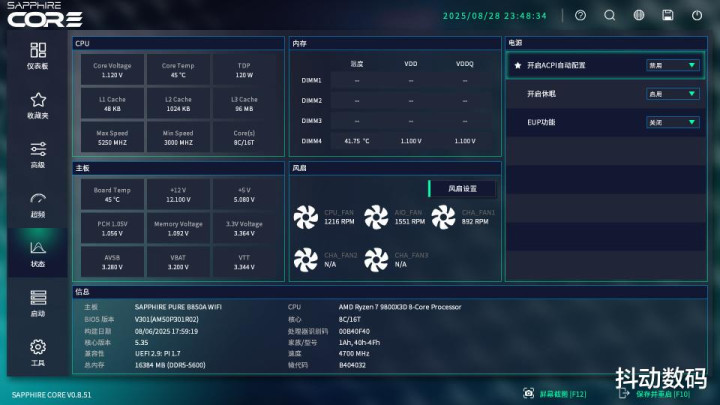Click the save floppy disk icon
Viewport: 720px width, 405px height.
668,16
